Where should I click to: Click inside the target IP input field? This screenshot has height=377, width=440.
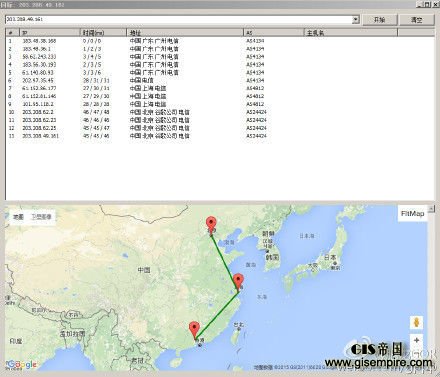pyautogui.click(x=179, y=19)
